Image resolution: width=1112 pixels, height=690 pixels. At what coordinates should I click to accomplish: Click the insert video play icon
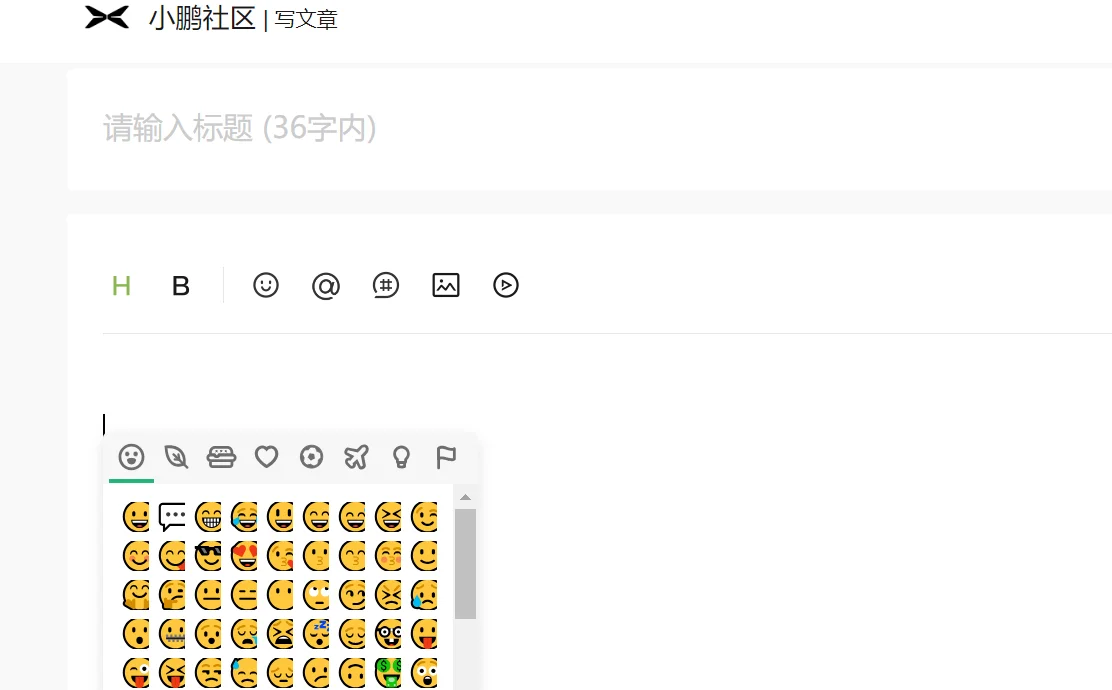(506, 285)
